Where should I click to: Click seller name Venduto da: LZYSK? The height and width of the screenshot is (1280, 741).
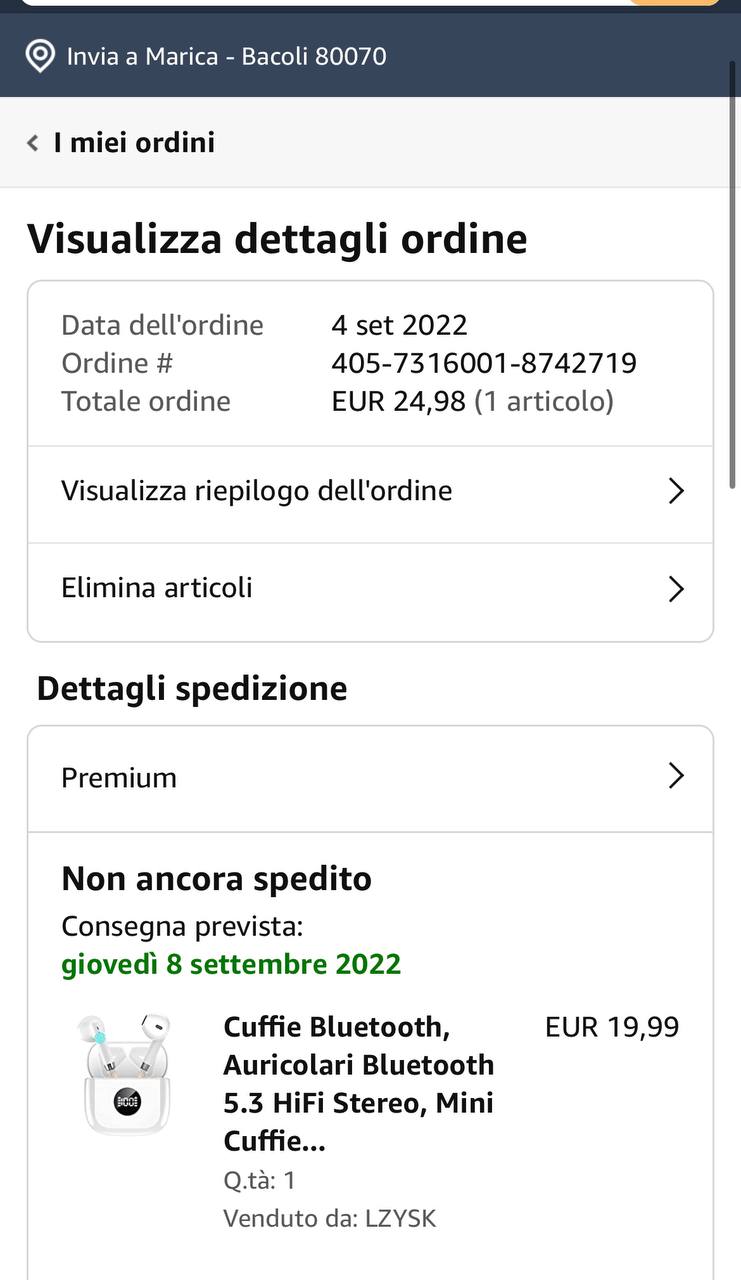point(329,1218)
